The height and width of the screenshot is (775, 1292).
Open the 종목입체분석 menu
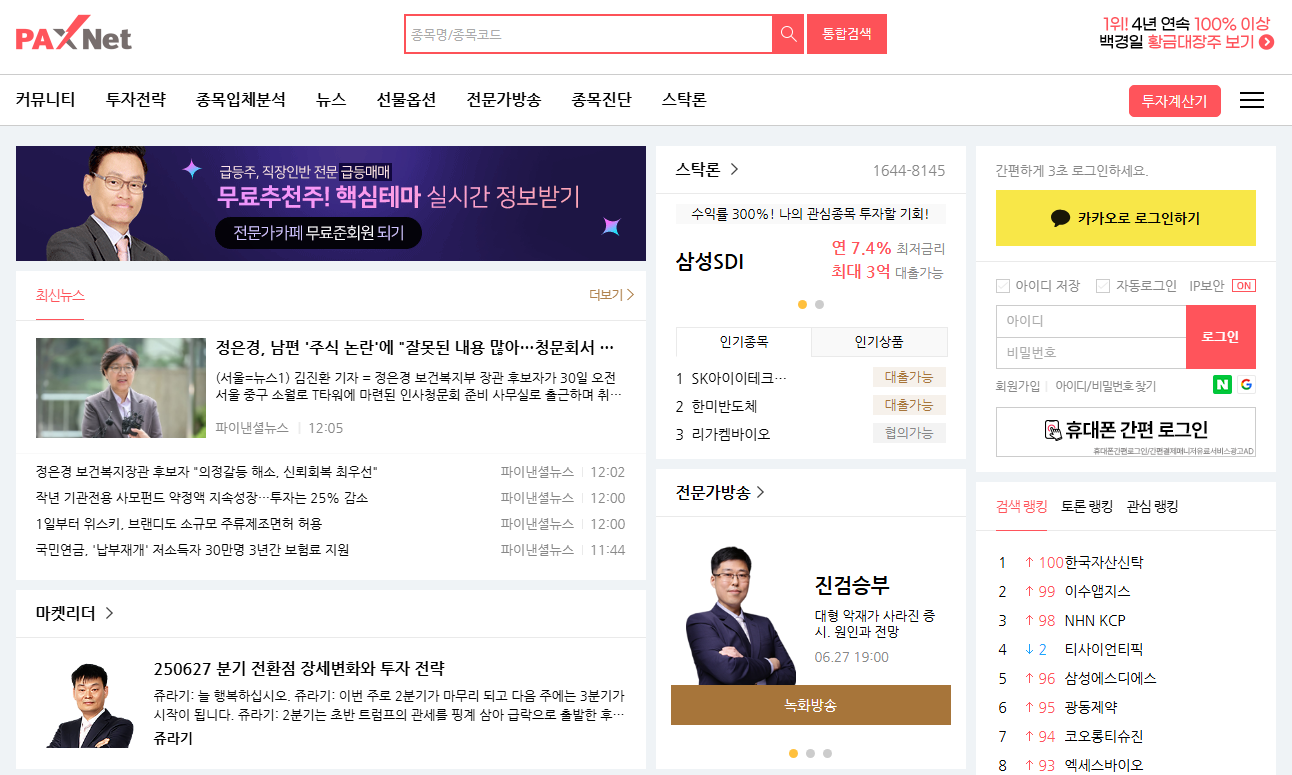click(x=241, y=100)
